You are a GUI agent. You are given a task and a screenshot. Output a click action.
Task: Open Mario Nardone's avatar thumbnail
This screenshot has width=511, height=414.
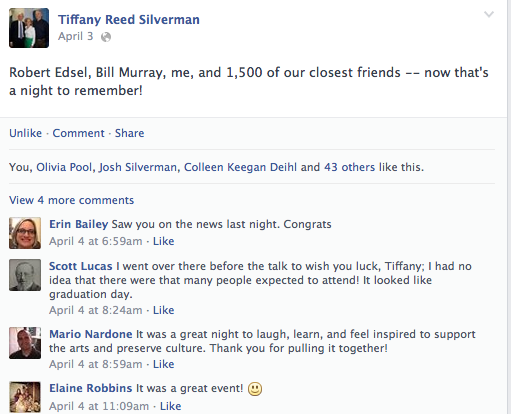coord(25,343)
